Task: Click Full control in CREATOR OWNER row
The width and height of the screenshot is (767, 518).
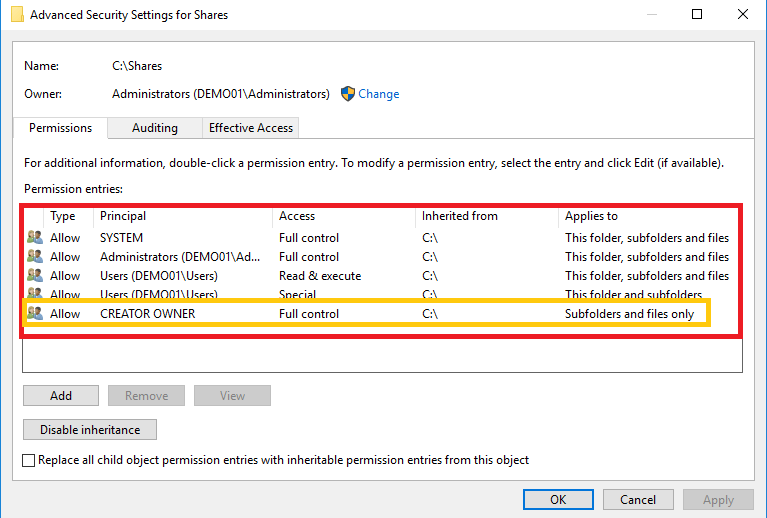Action: pos(309,314)
